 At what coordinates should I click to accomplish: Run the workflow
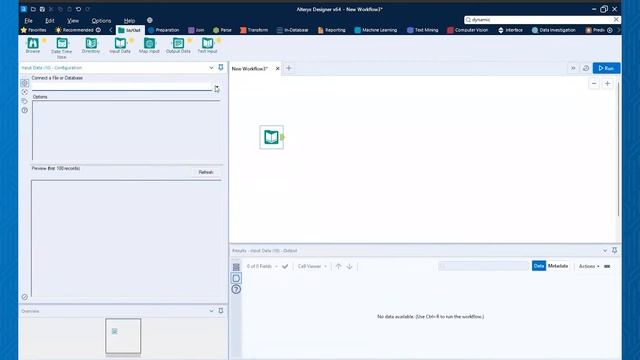point(607,68)
